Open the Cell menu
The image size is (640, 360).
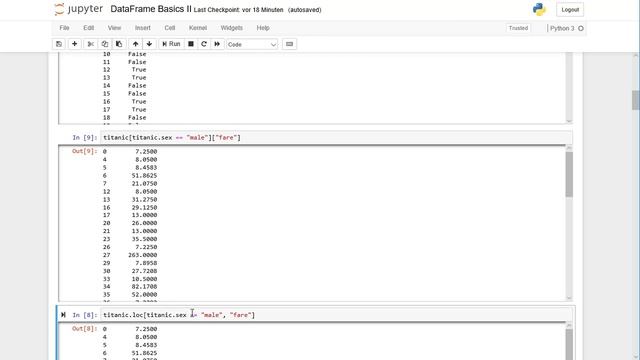pos(170,28)
